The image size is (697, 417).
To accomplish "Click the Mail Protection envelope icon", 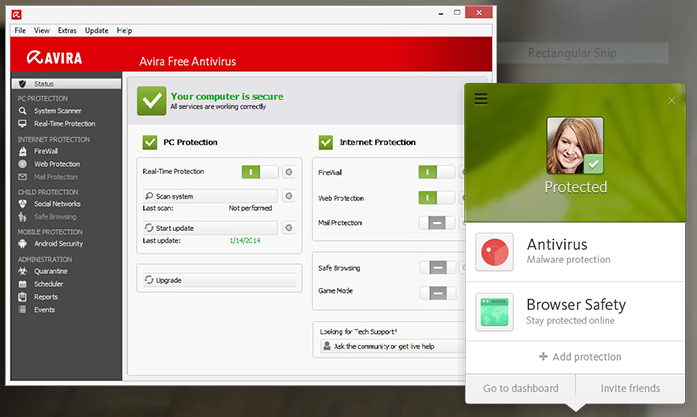I will 23,177.
